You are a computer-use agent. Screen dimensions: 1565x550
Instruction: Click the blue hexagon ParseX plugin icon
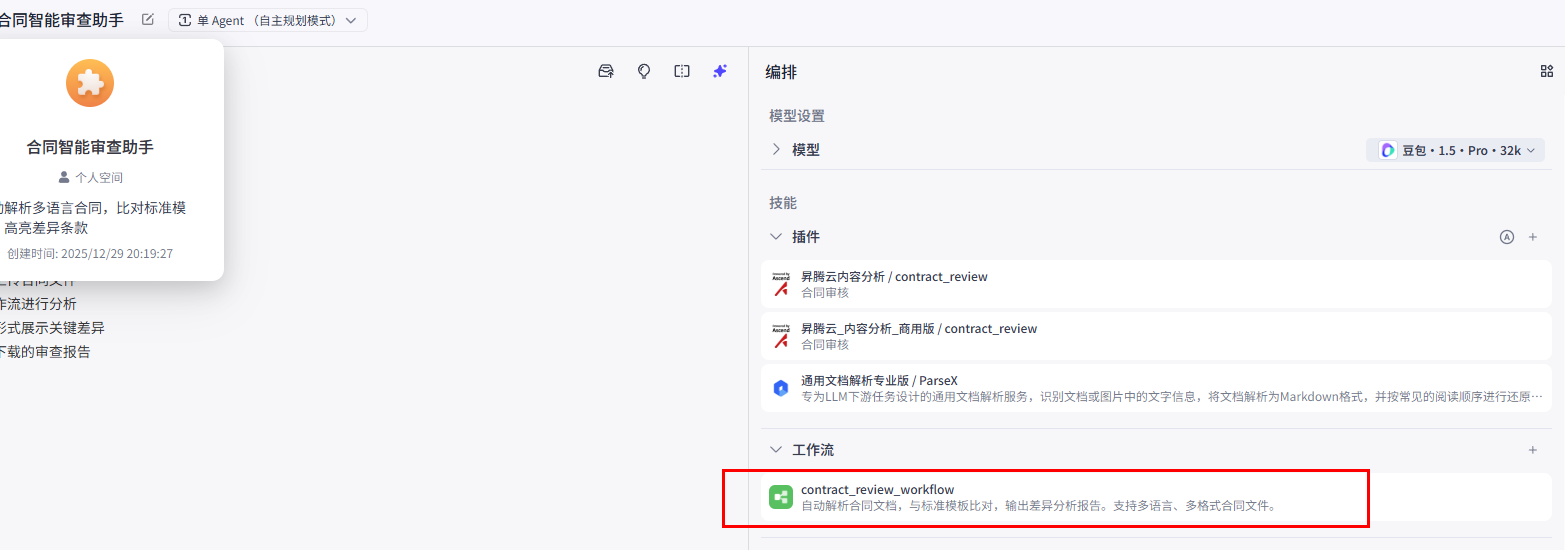click(781, 388)
